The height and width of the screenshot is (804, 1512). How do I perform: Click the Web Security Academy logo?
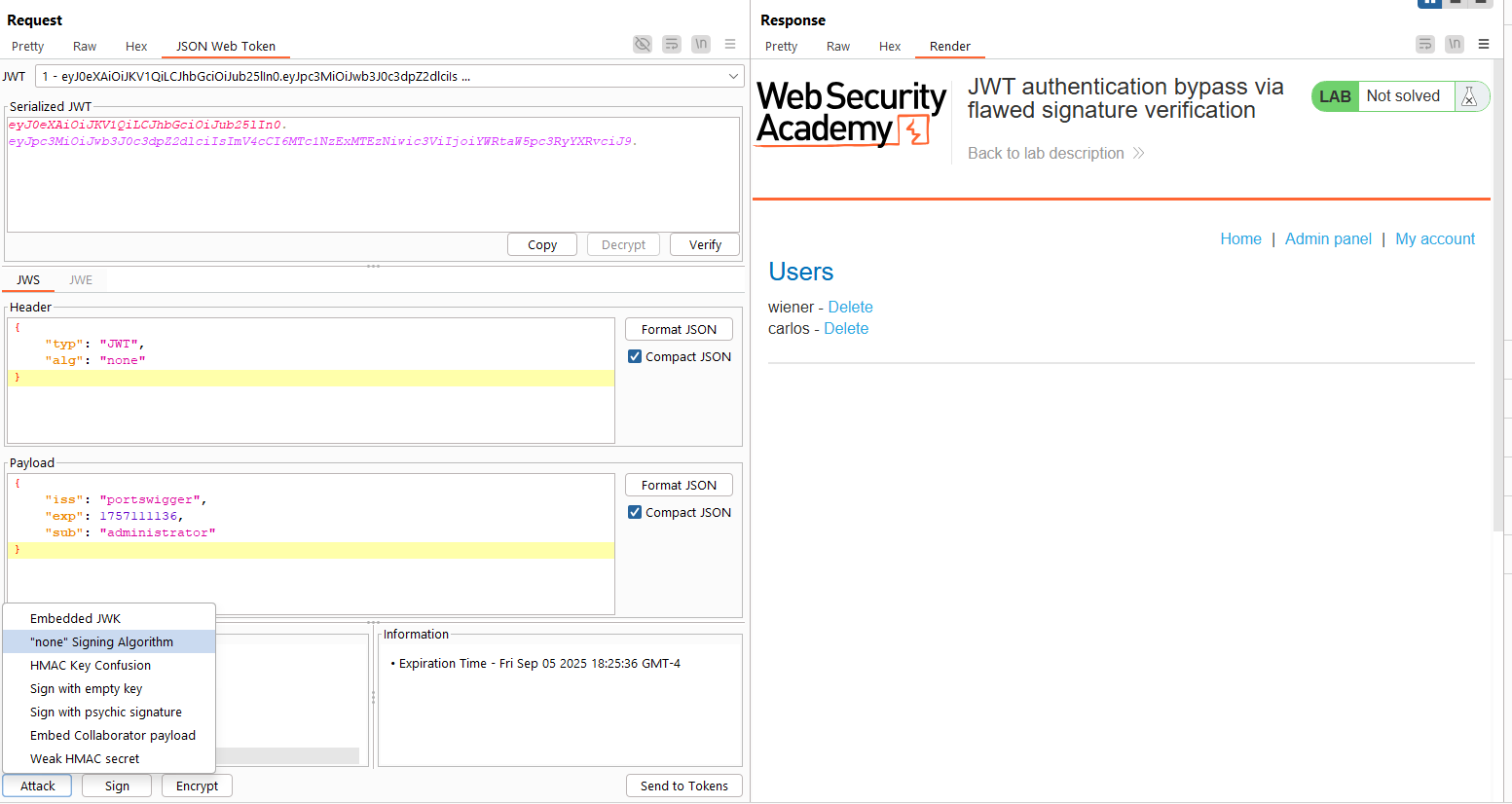tap(851, 114)
